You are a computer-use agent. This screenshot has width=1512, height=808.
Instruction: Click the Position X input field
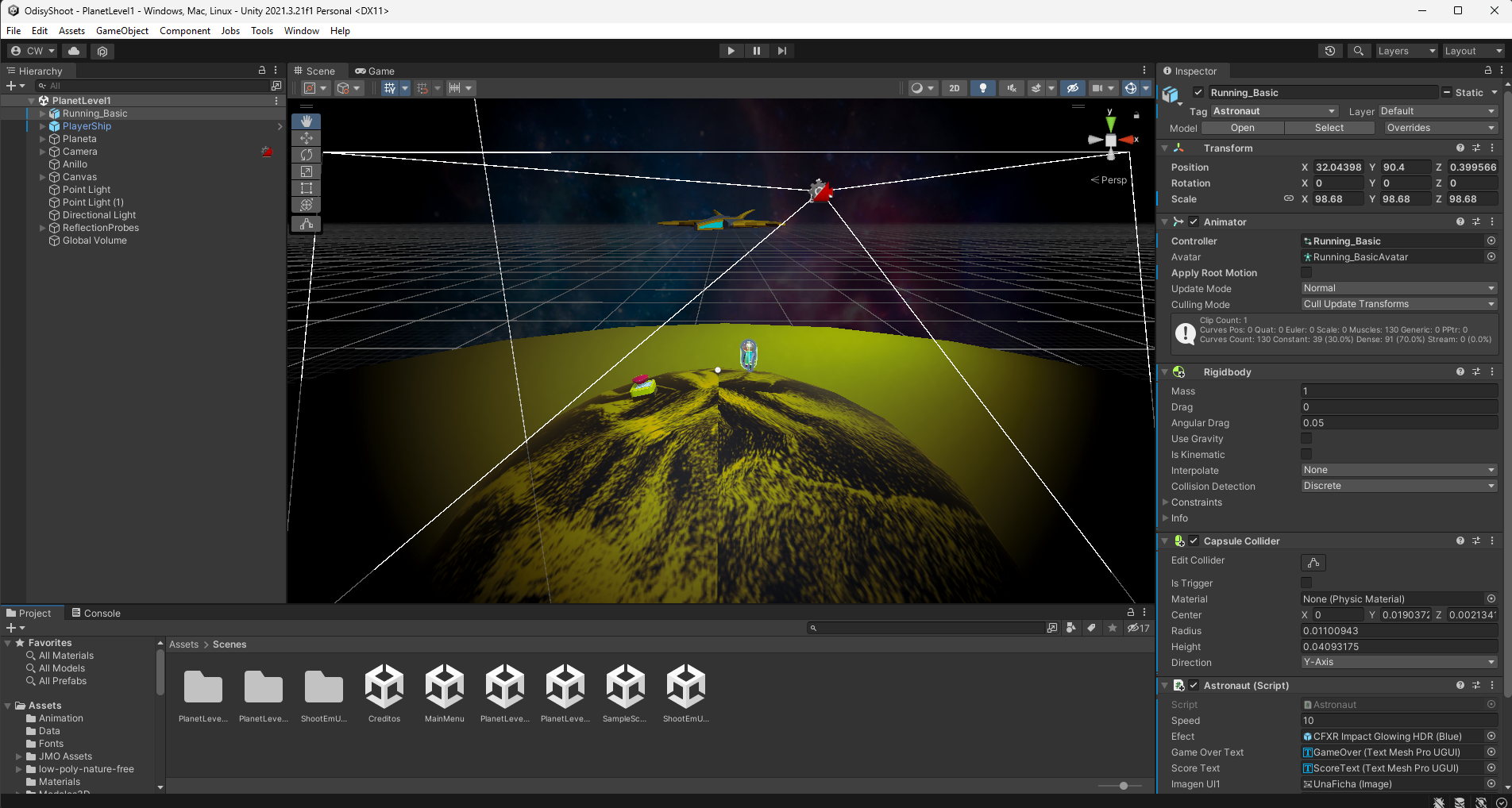click(1339, 167)
